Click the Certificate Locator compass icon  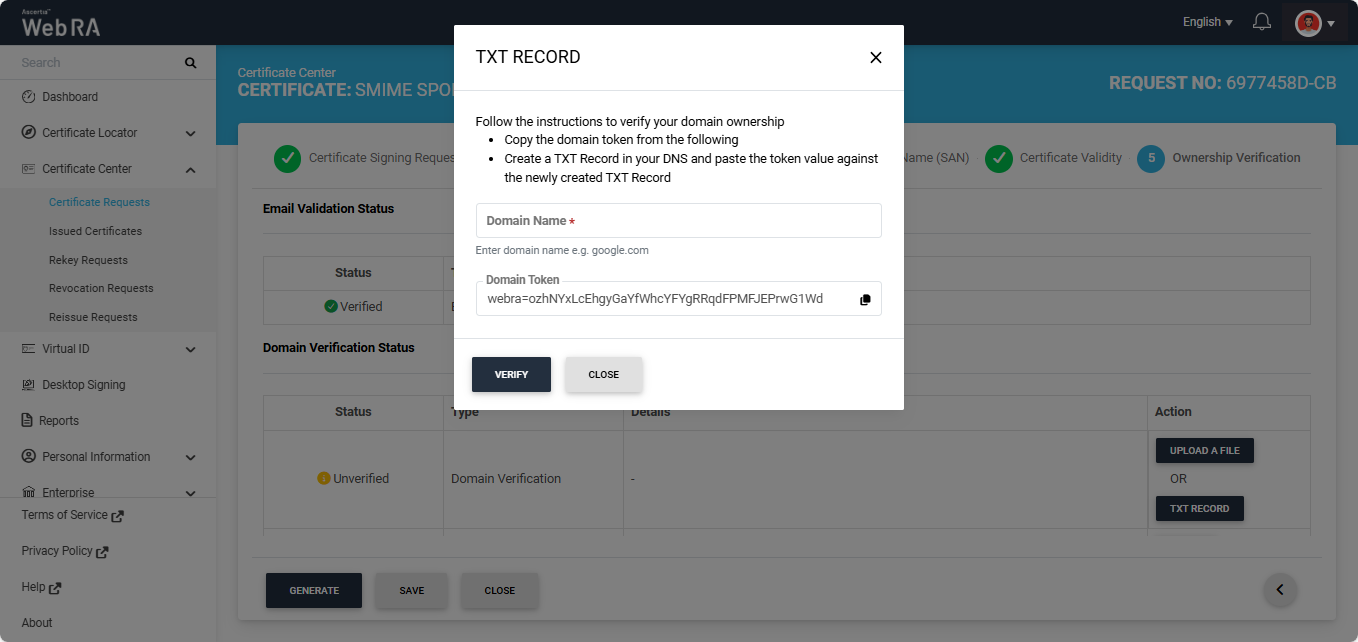coord(28,133)
